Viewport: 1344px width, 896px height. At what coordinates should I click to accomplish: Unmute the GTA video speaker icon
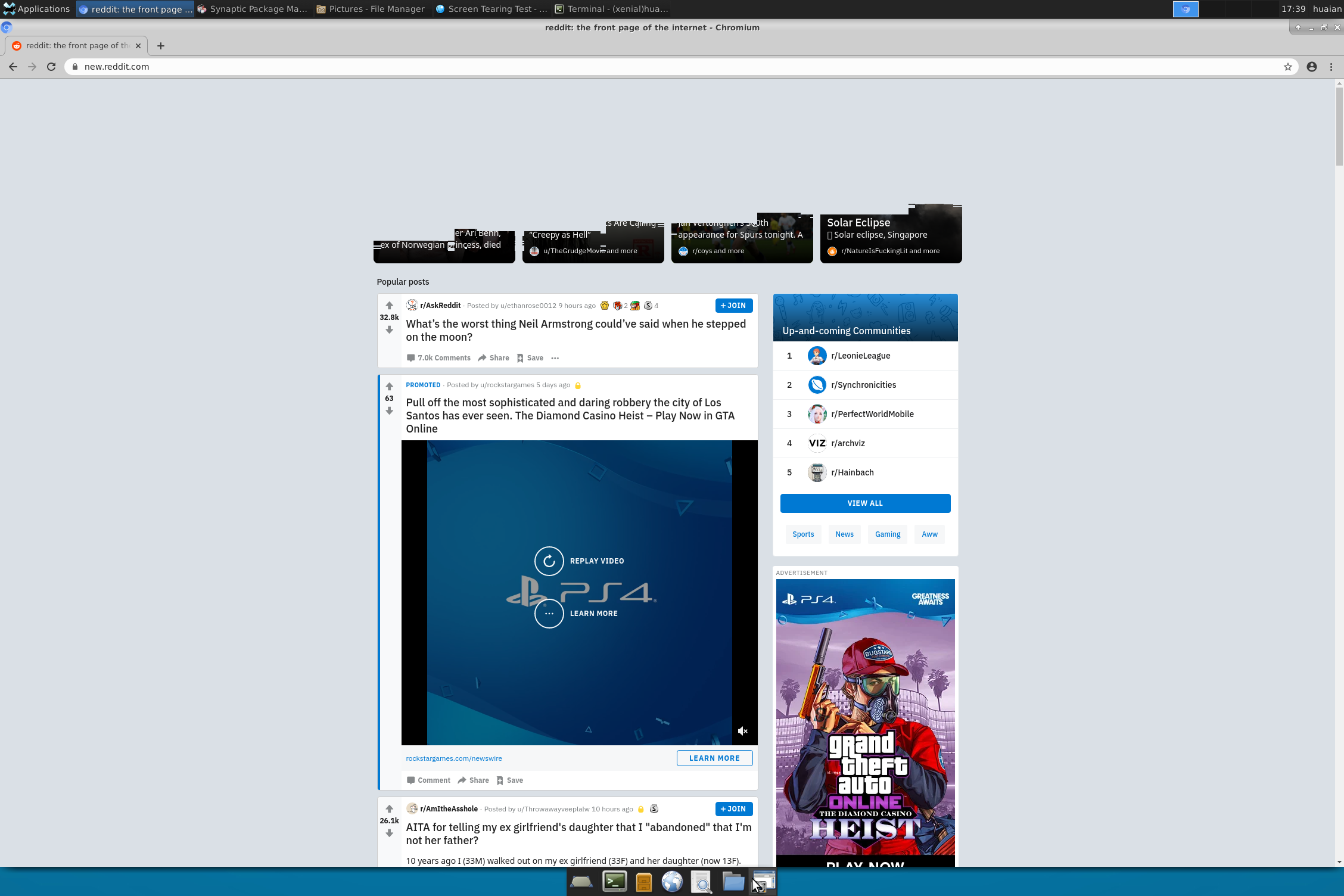742,730
